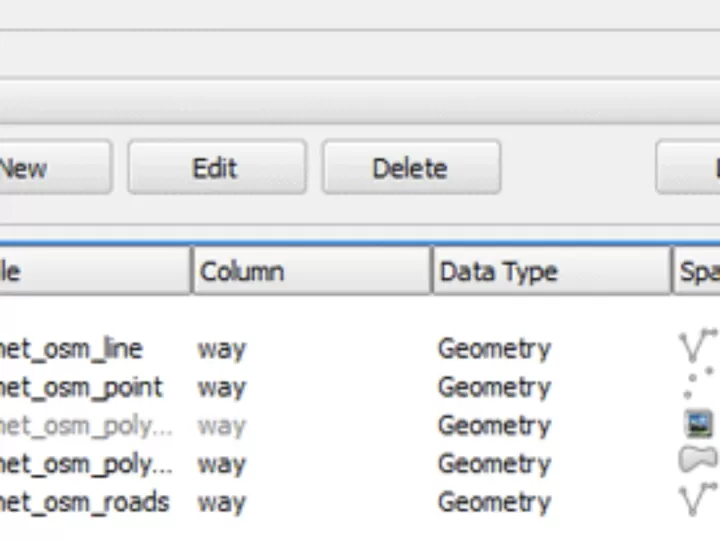Click the way cell in osm_line row

tap(222, 349)
